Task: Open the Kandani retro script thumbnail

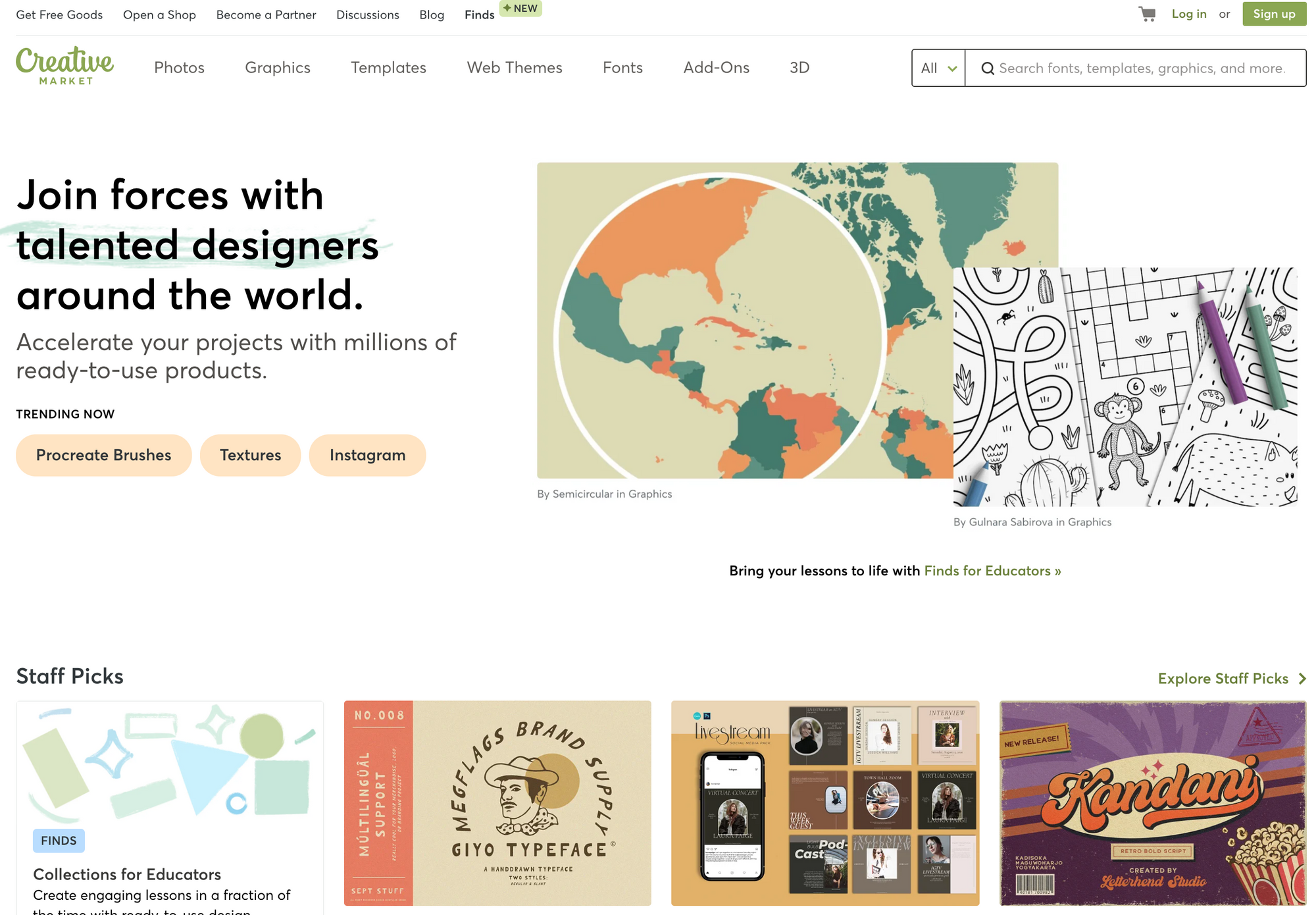Action: point(1153,803)
